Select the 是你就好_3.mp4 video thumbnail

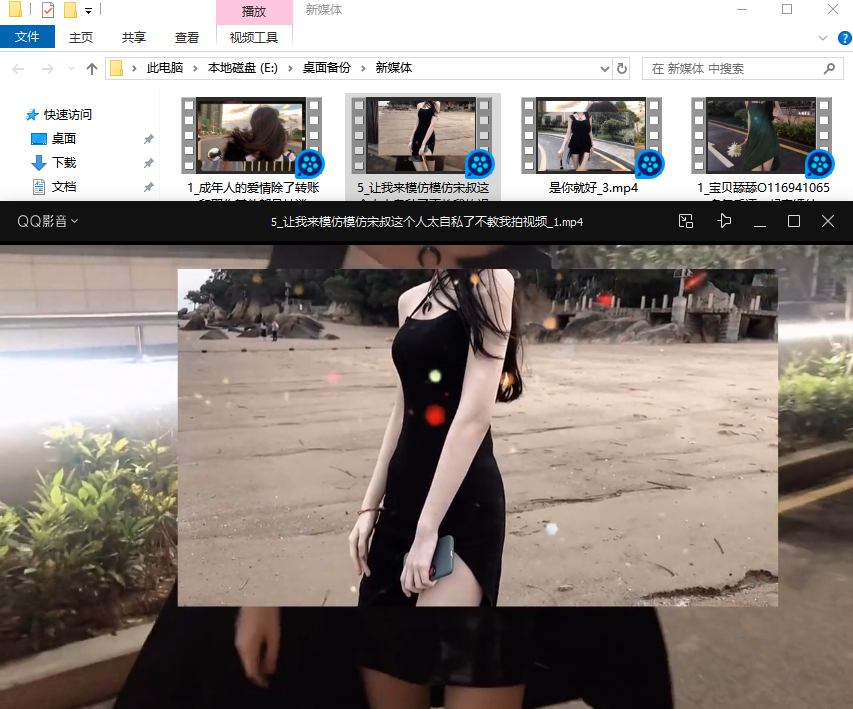tap(591, 135)
